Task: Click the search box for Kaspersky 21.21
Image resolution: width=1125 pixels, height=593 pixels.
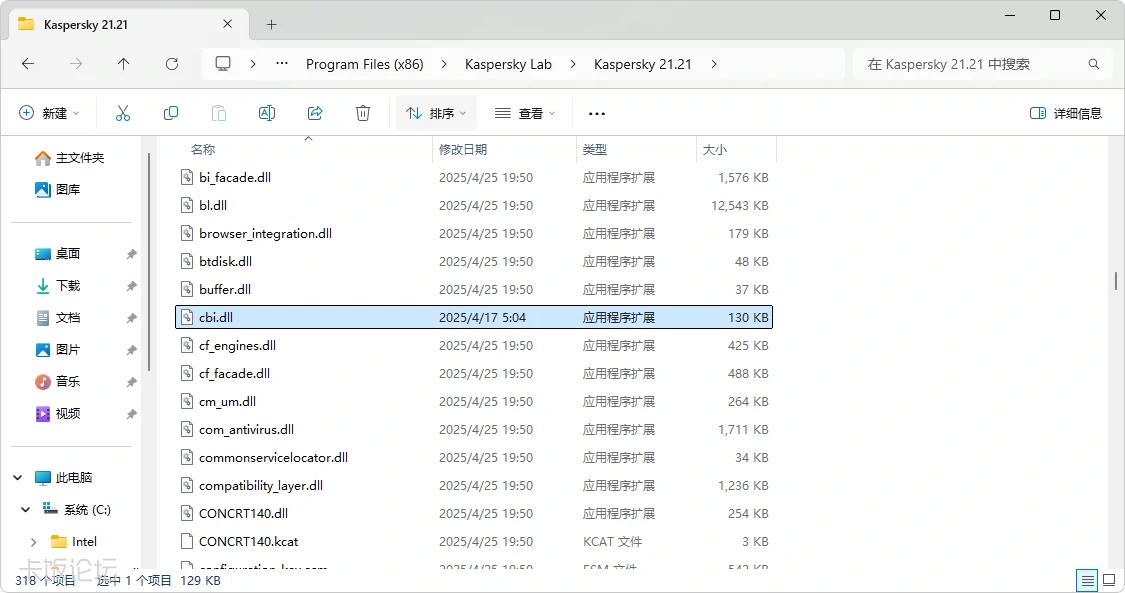Action: pos(970,64)
